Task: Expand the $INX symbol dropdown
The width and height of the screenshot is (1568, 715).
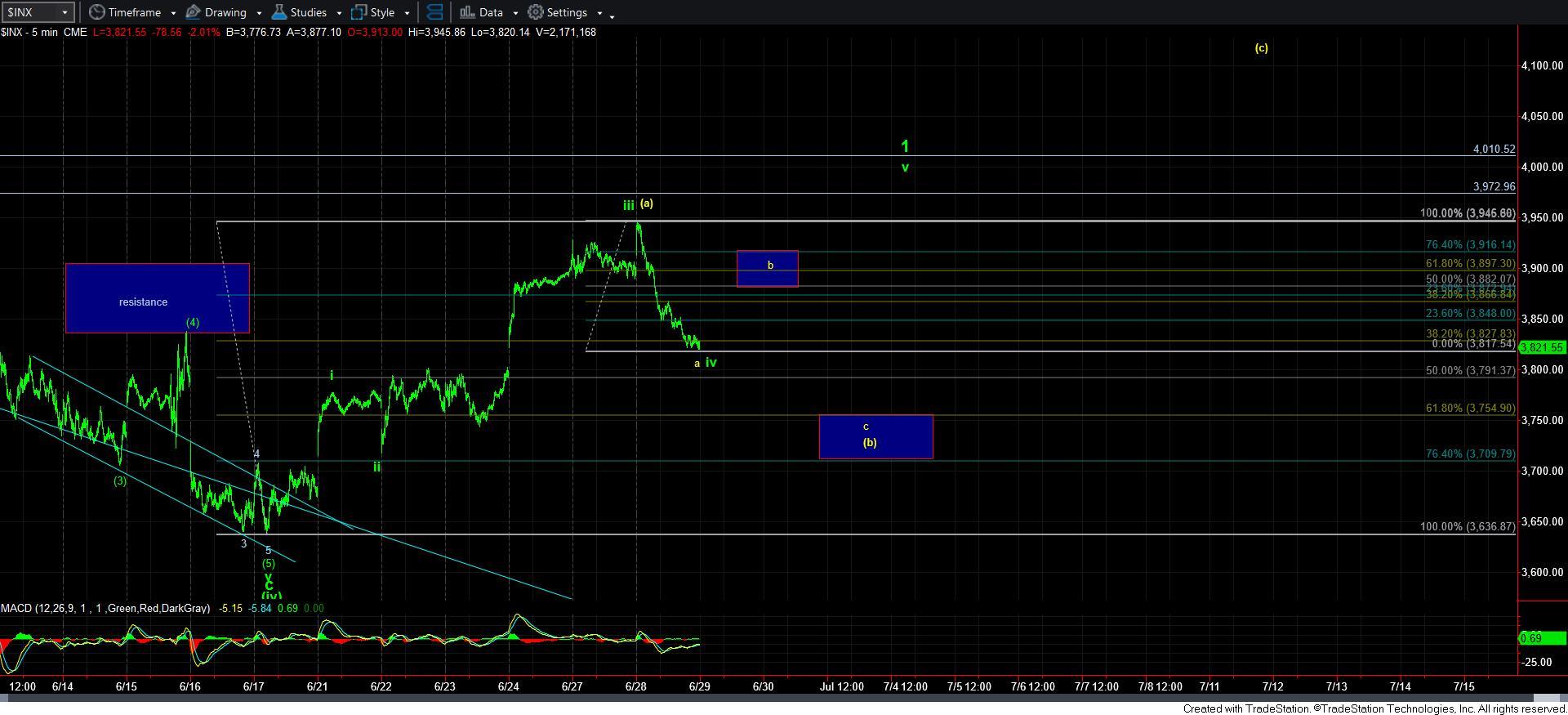Action: 65,12
